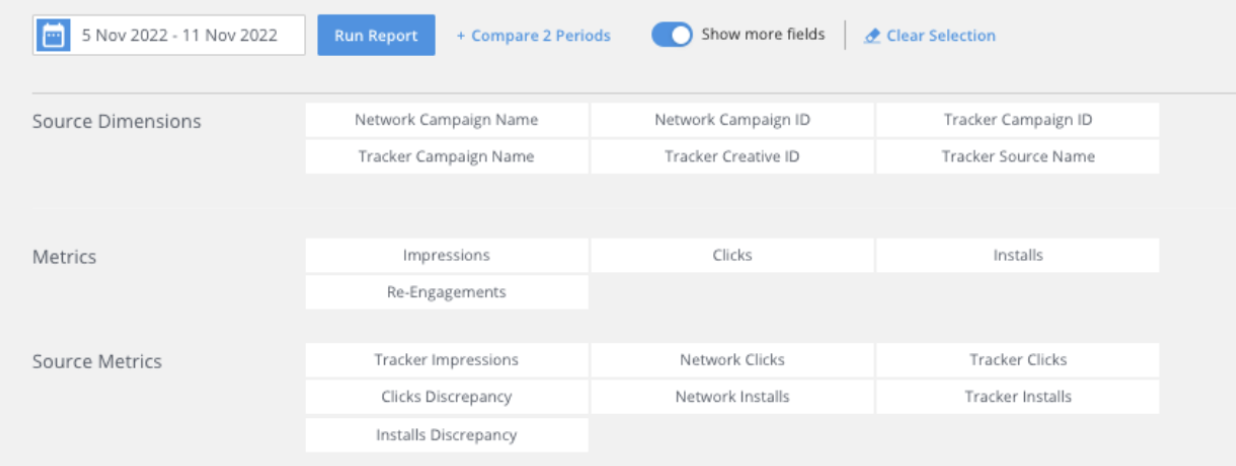Click the Run Report button

click(x=376, y=35)
